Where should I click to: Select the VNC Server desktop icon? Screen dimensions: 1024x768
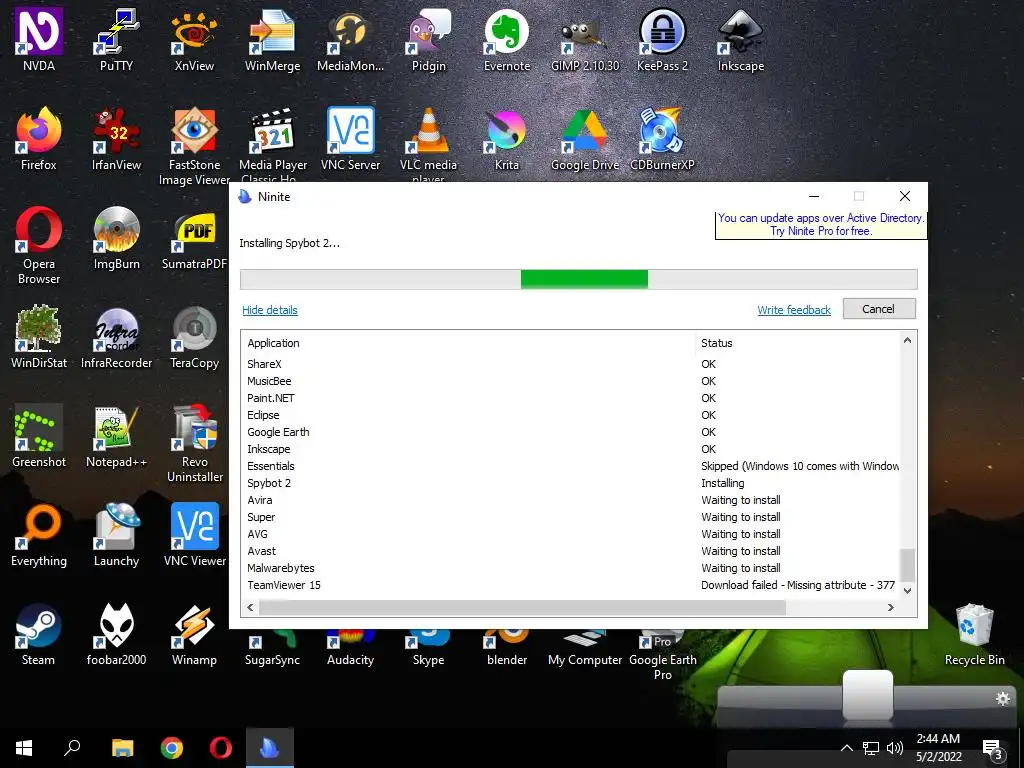(x=350, y=139)
